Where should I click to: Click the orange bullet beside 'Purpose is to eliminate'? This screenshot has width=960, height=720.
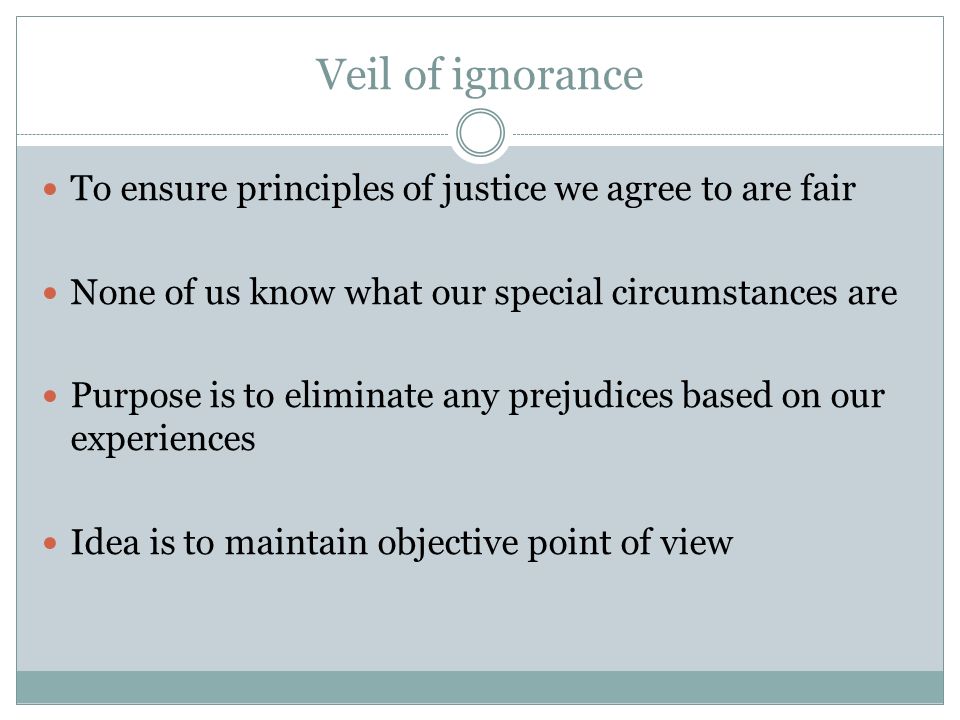coord(50,397)
